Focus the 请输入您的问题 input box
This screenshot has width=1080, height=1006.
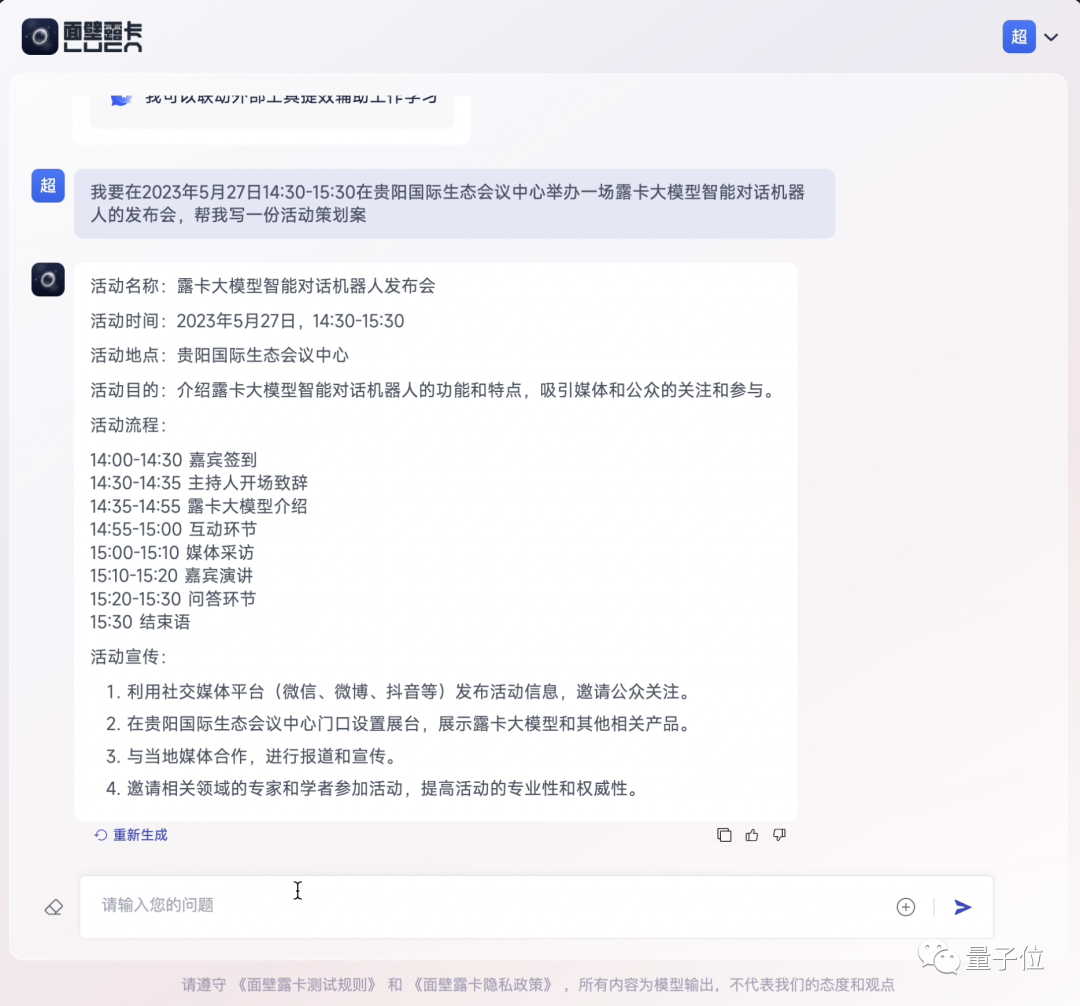480,906
